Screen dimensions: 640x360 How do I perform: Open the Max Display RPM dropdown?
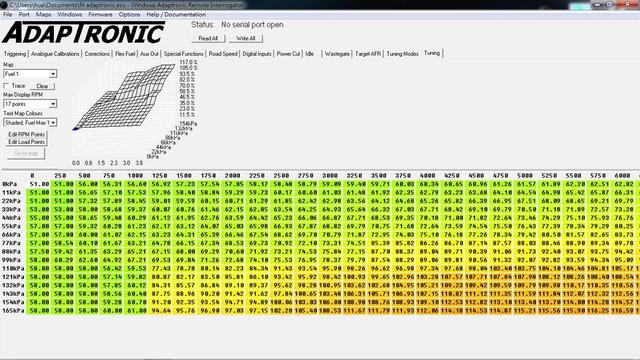point(53,104)
